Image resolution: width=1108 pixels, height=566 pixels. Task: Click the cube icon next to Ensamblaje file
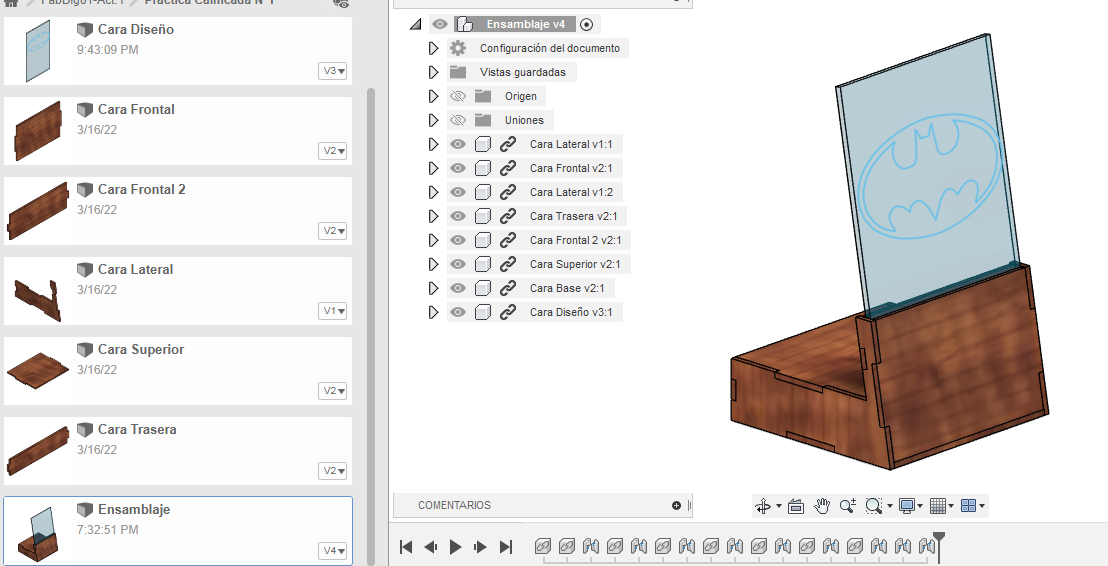[x=85, y=509]
